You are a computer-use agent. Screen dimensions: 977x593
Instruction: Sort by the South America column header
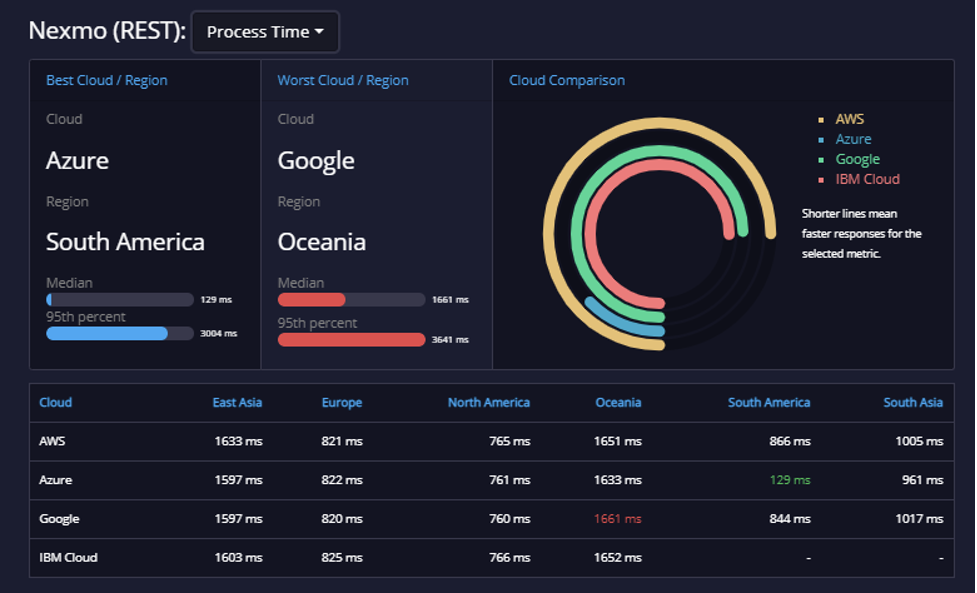pos(769,402)
